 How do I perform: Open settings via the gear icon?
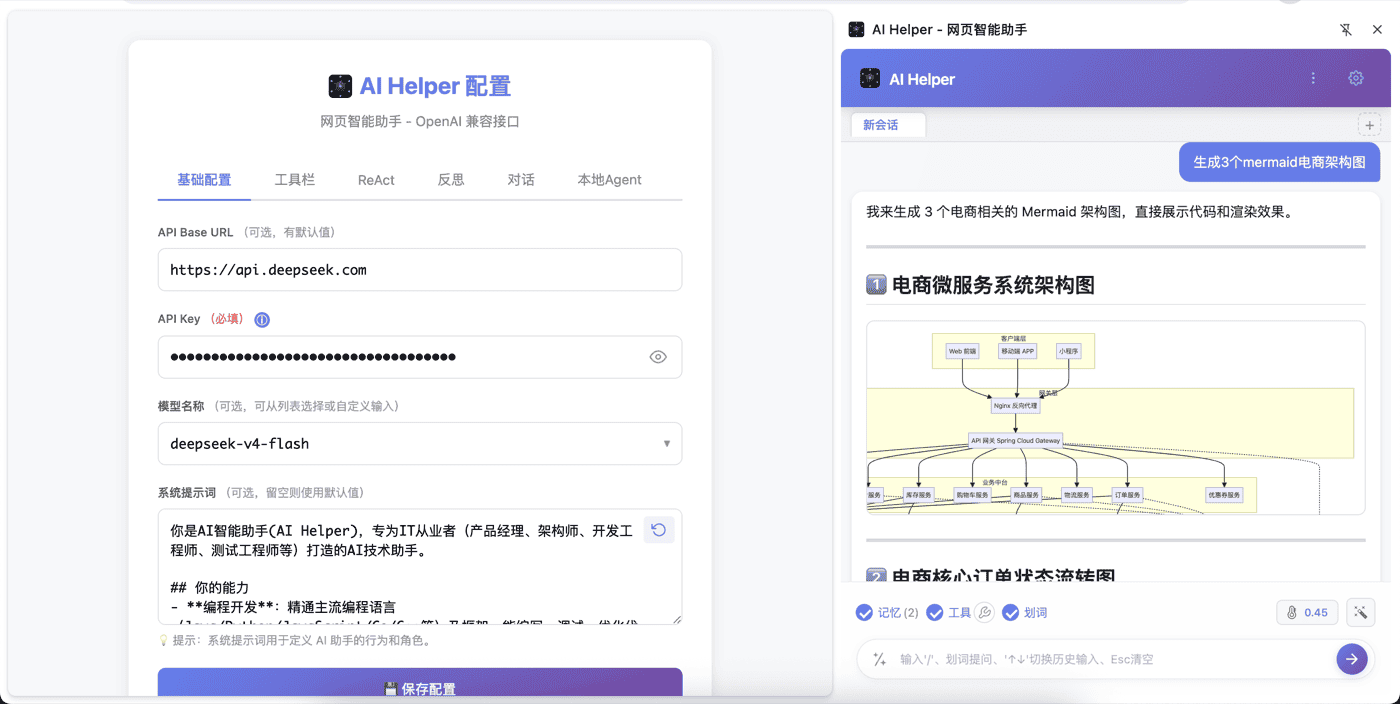1356,78
